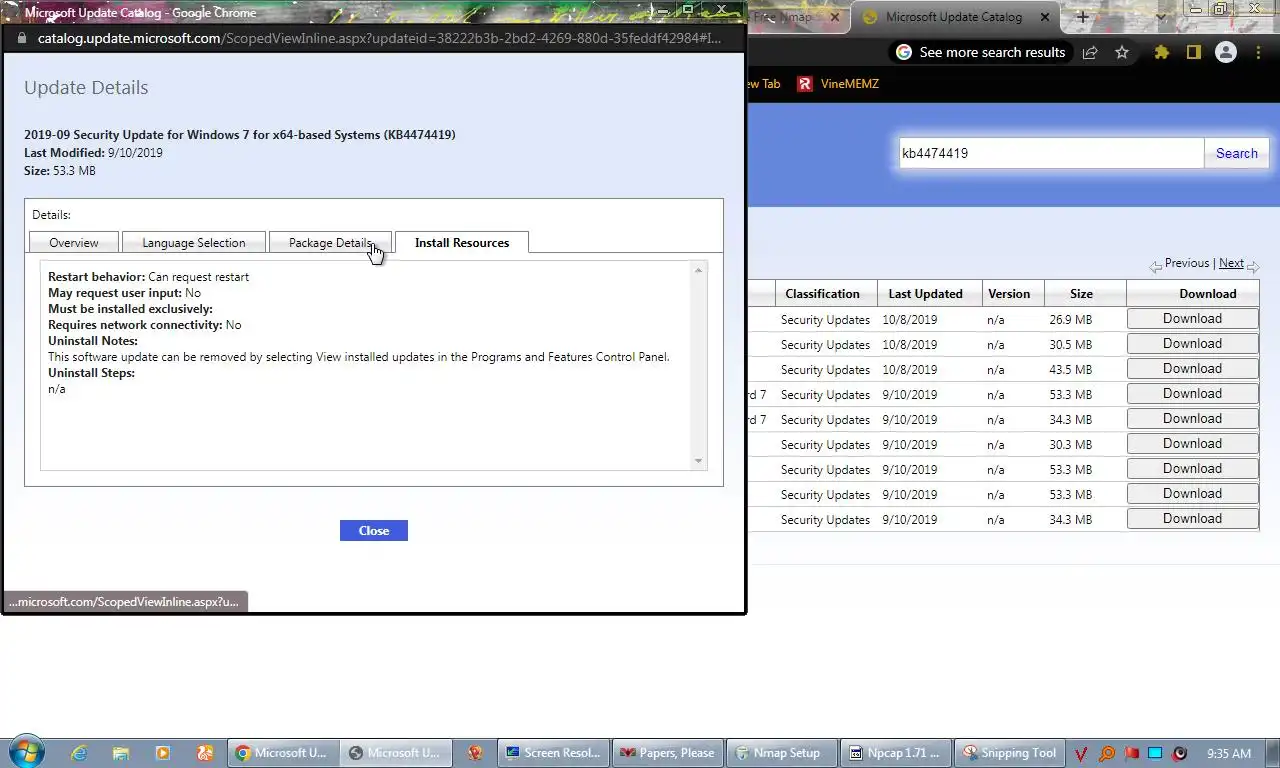The width and height of the screenshot is (1280, 768).
Task: Open the Windows Start menu orb
Action: tap(26, 752)
